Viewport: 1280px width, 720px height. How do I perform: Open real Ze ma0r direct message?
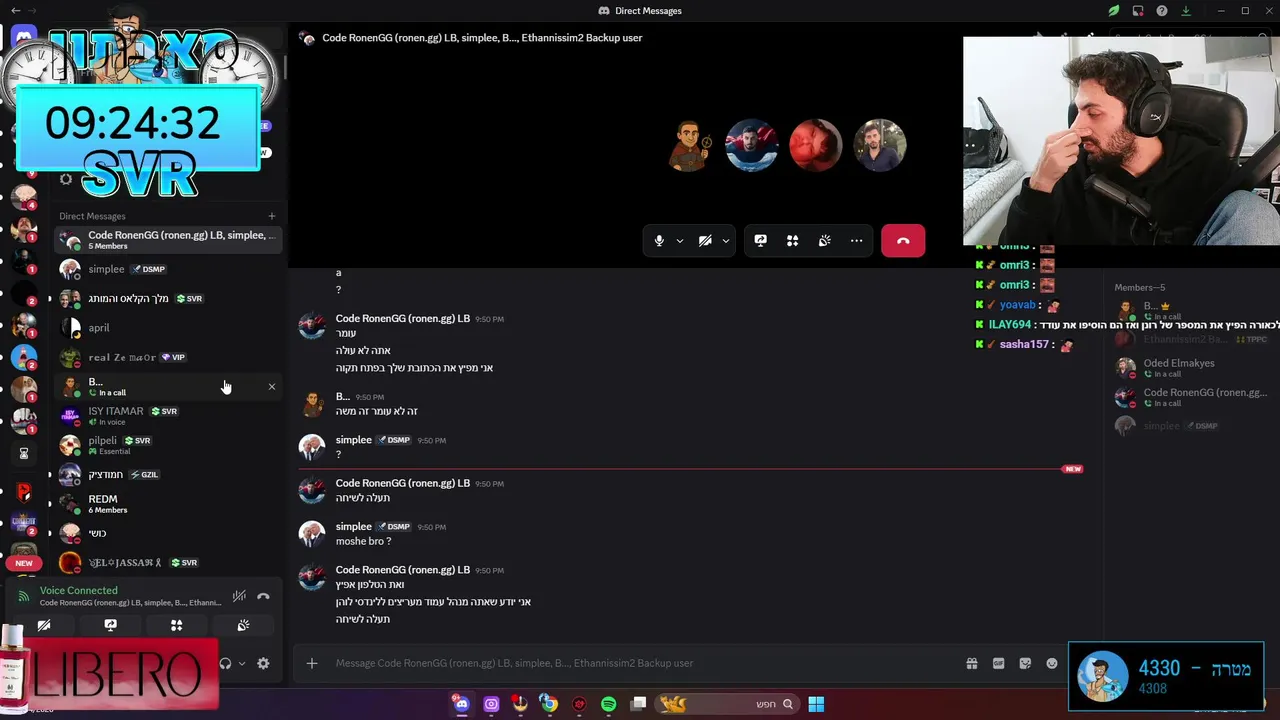tap(167, 357)
